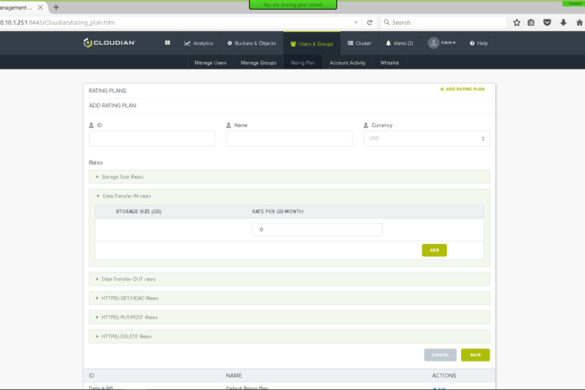Open Whitelist subtab
This screenshot has height=390, width=585.
(x=390, y=63)
